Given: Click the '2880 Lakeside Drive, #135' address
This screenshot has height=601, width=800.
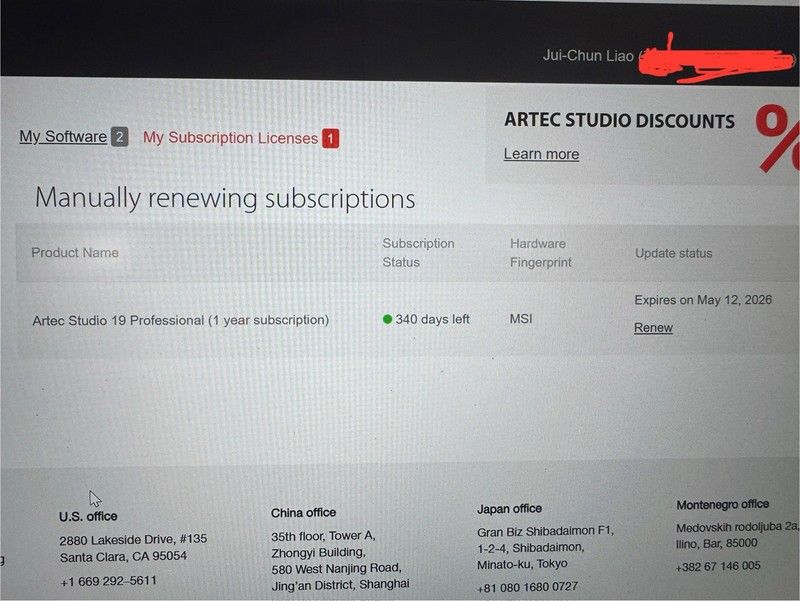Looking at the screenshot, I should click(133, 539).
